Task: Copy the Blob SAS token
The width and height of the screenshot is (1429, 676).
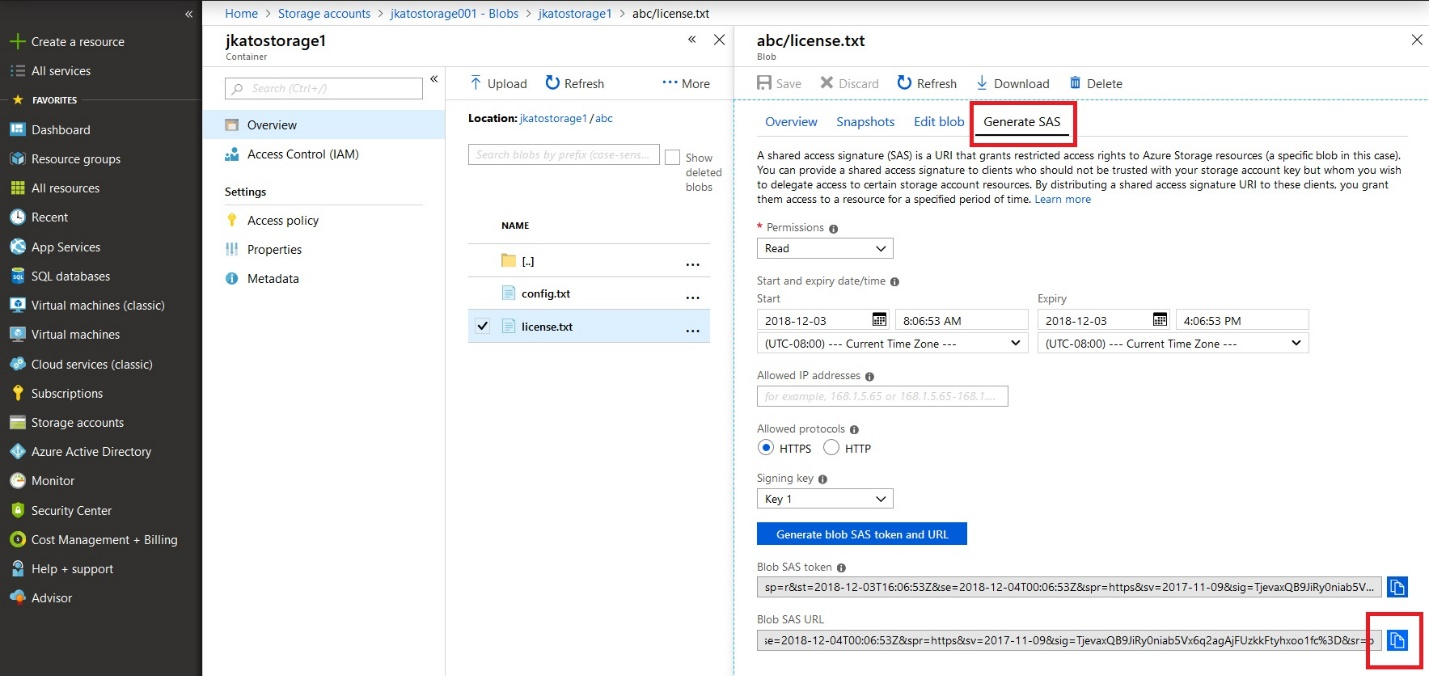Action: click(1398, 587)
